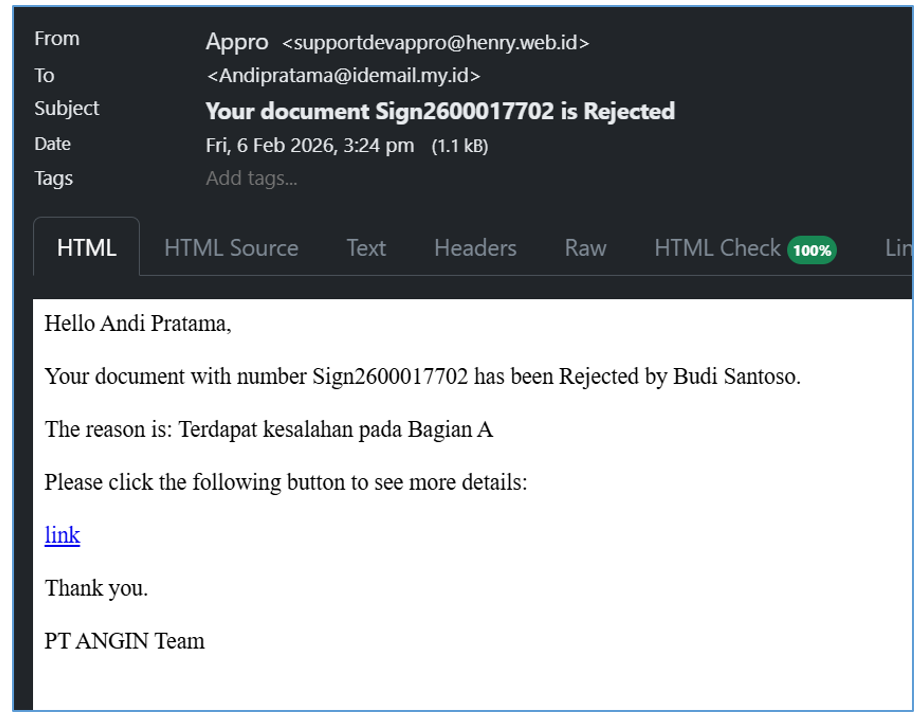Click the Tags label in the header
The width and height of the screenshot is (920, 719).
[54, 178]
